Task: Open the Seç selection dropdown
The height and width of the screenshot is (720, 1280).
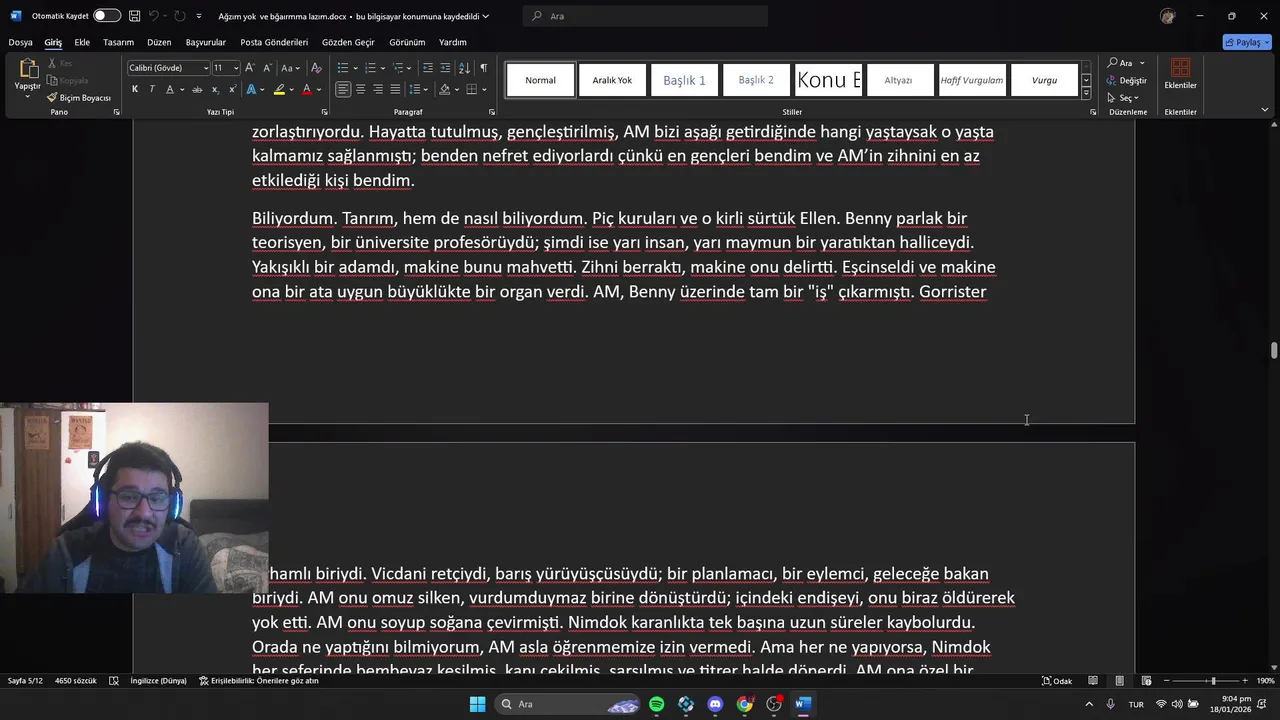Action: point(1123,98)
